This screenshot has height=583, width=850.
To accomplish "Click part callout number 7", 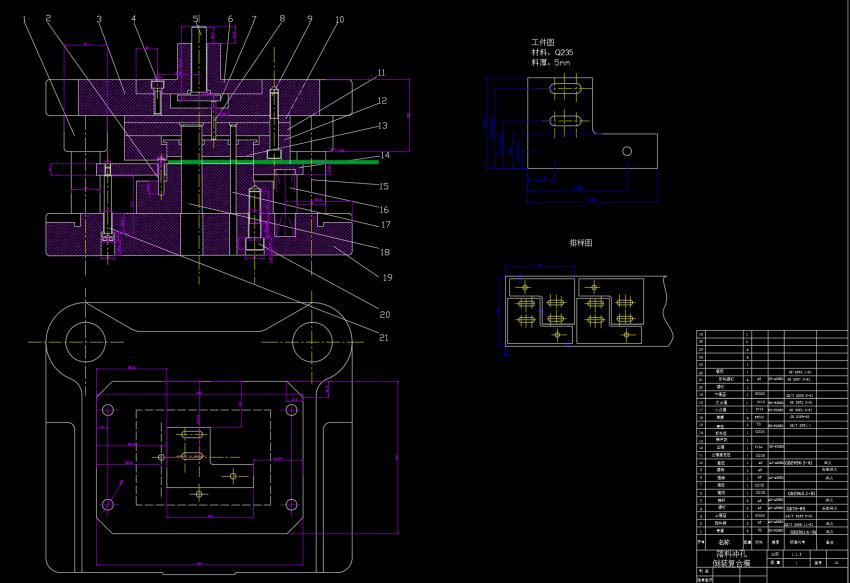I will click(x=254, y=19).
